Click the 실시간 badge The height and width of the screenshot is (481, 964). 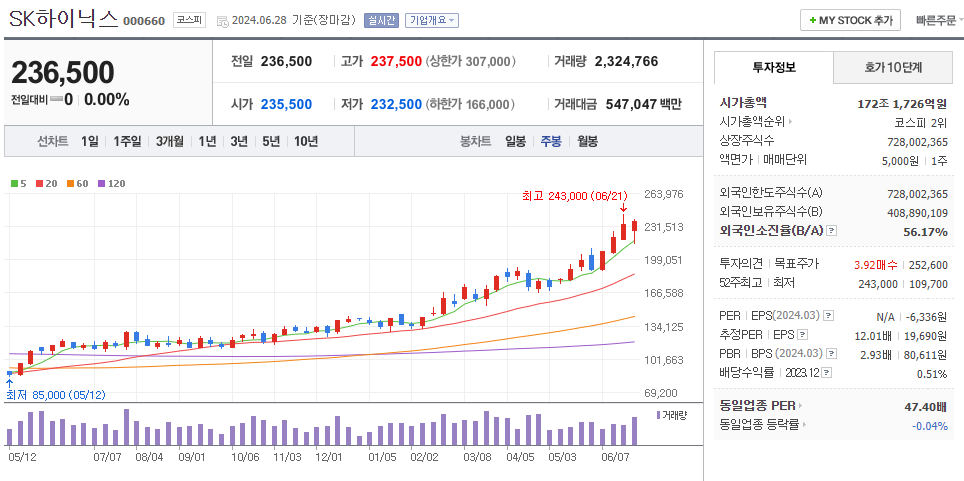click(381, 20)
